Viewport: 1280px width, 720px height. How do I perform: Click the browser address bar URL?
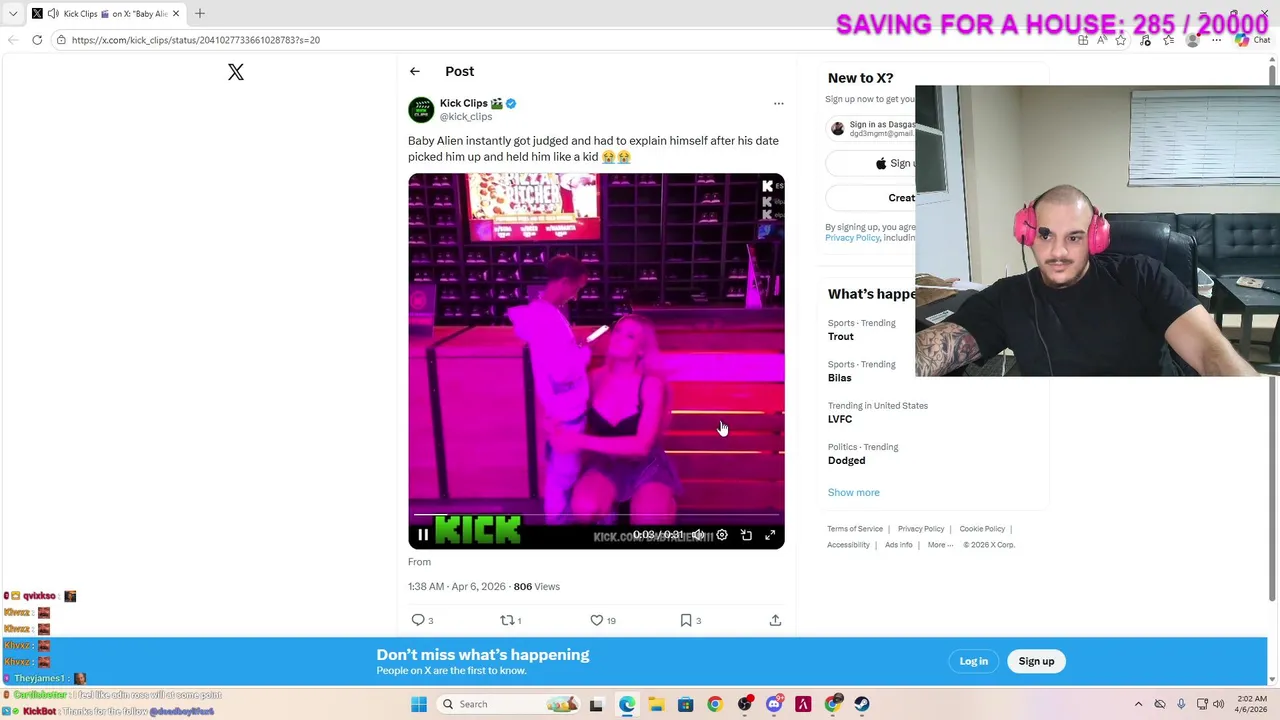[x=196, y=40]
